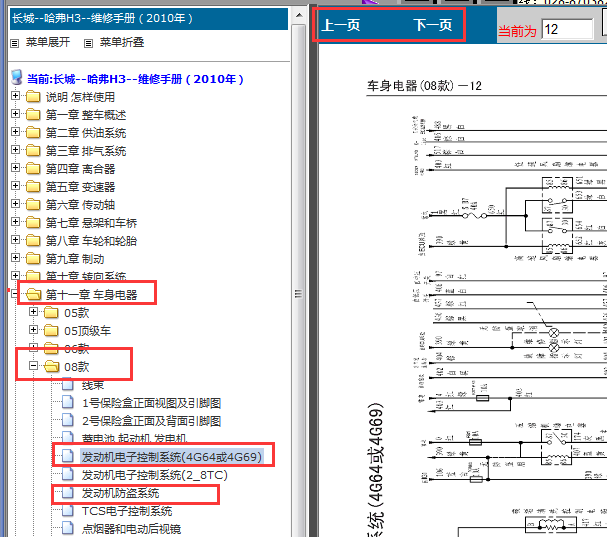Click the folder icon of 第六章 传动轴
607x537 pixels.
click(x=33, y=204)
